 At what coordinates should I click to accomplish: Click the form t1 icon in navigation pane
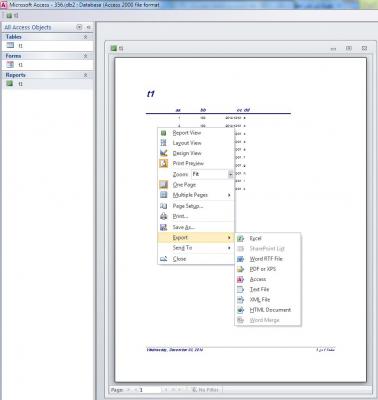[10, 64]
